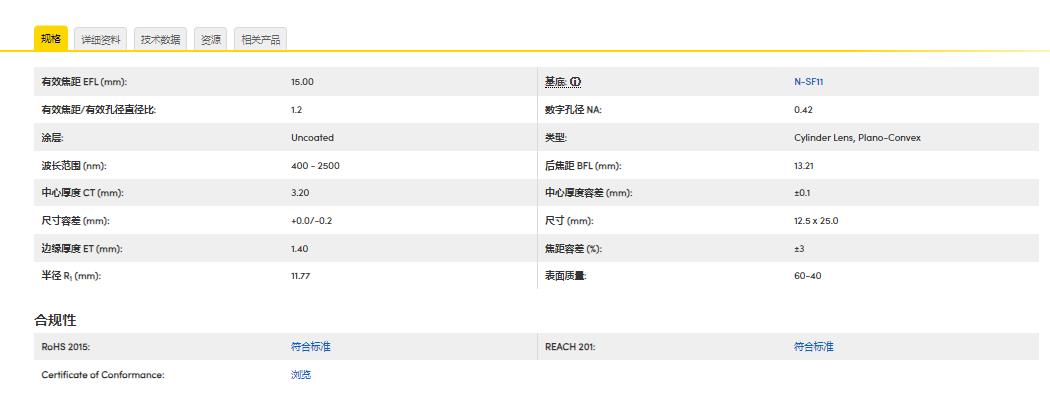Click the surface quality 60-40 value
The width and height of the screenshot is (1050, 418).
point(807,276)
